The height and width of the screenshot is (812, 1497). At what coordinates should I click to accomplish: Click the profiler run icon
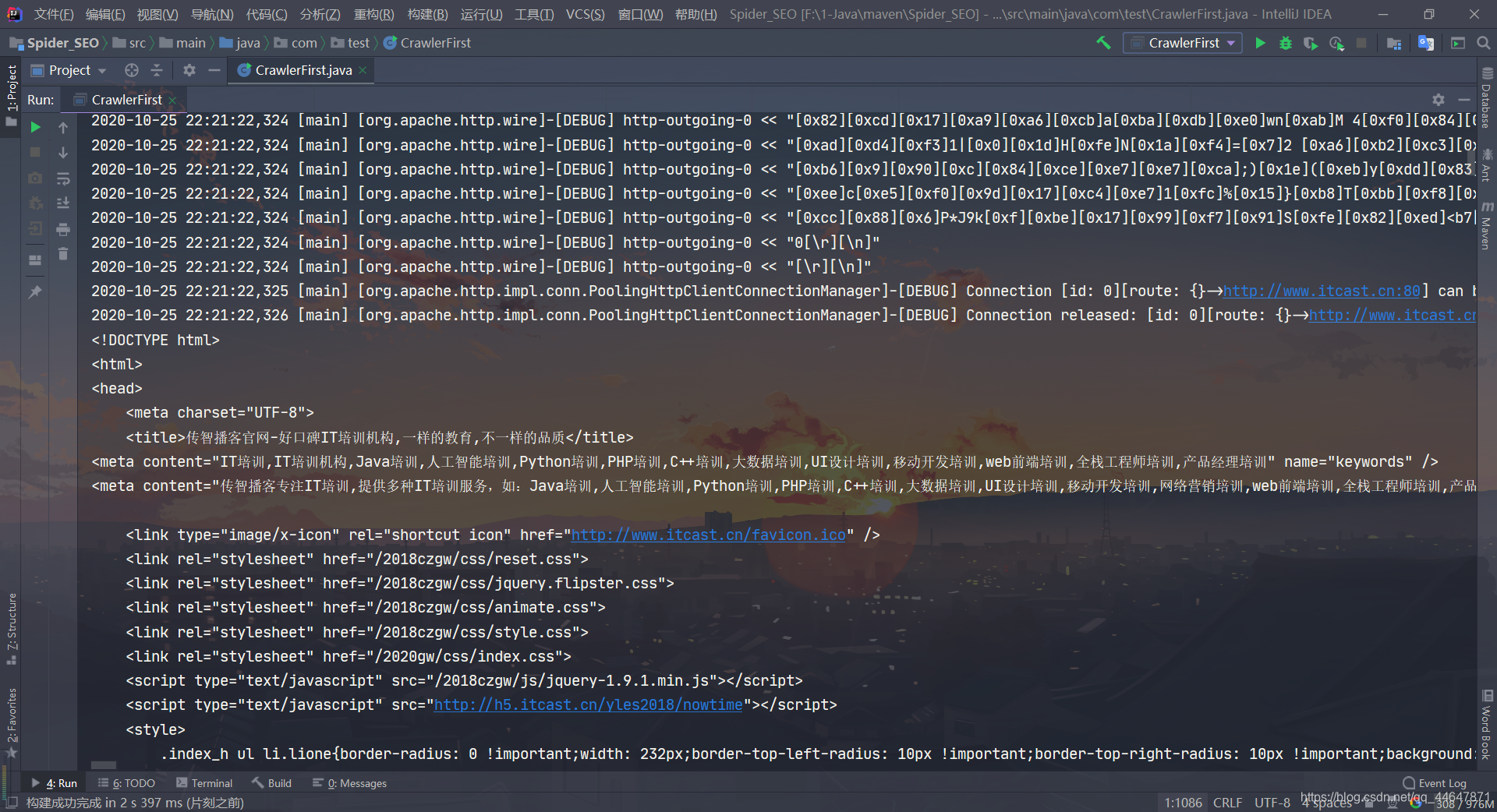pyautogui.click(x=1336, y=43)
